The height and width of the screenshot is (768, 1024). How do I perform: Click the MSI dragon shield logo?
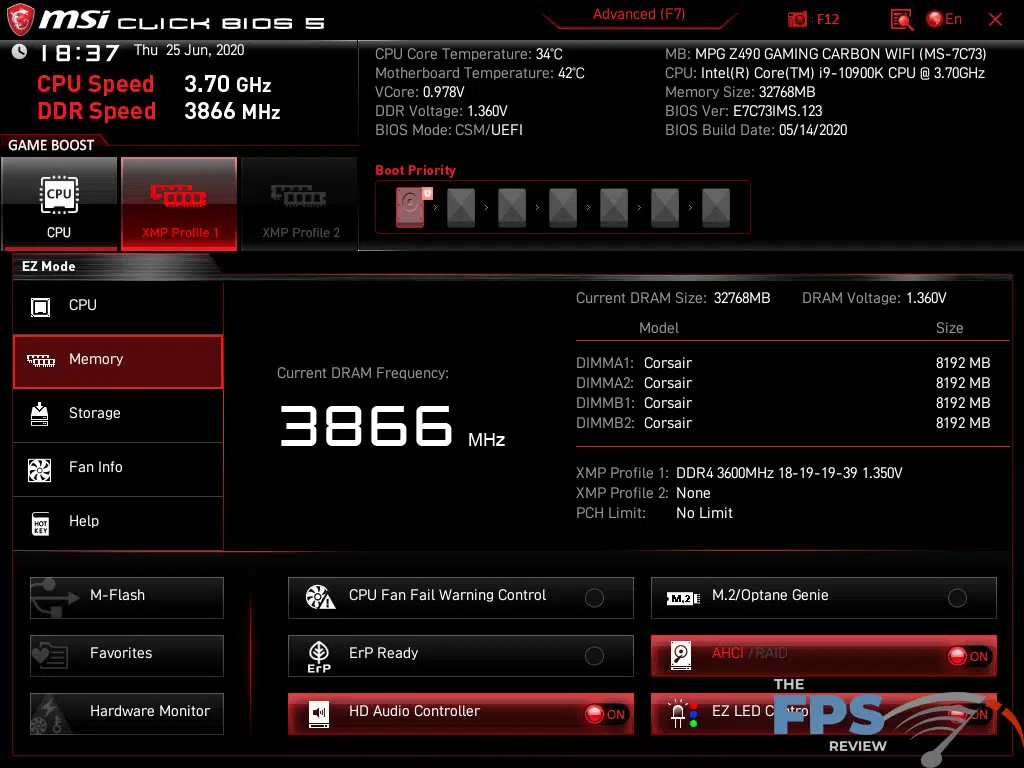click(x=20, y=19)
